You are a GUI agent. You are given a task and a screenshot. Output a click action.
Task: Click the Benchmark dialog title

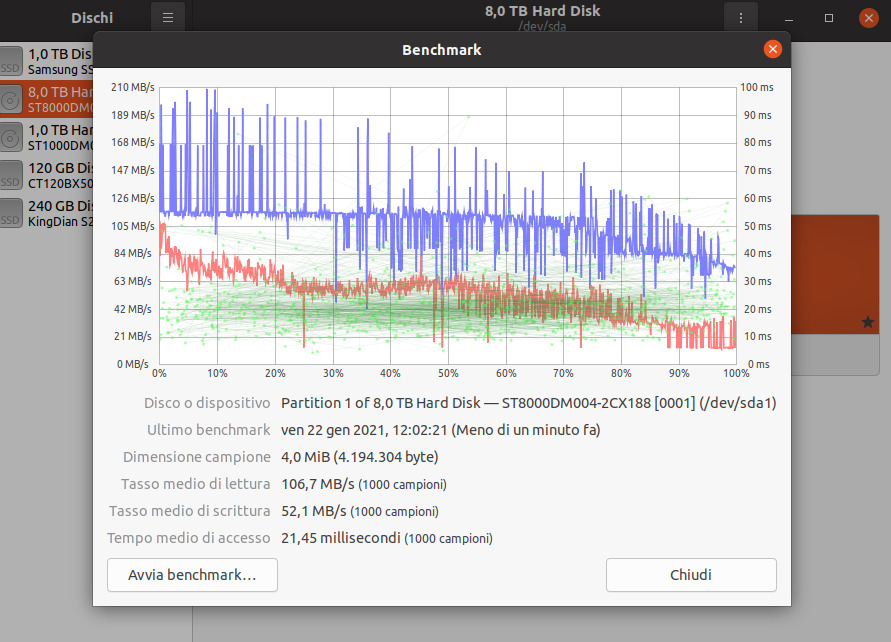(x=442, y=50)
